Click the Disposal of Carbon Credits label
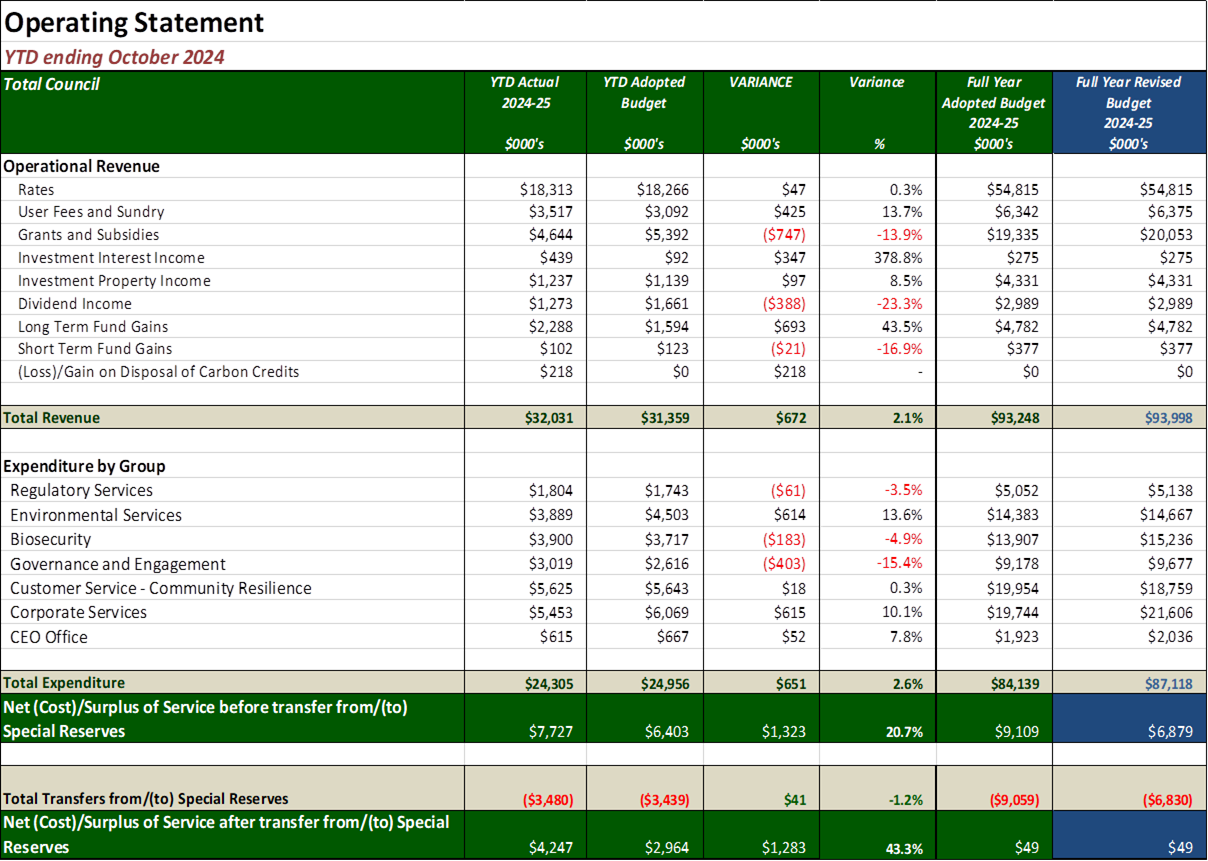Viewport: 1208px width, 861px height. 158,372
